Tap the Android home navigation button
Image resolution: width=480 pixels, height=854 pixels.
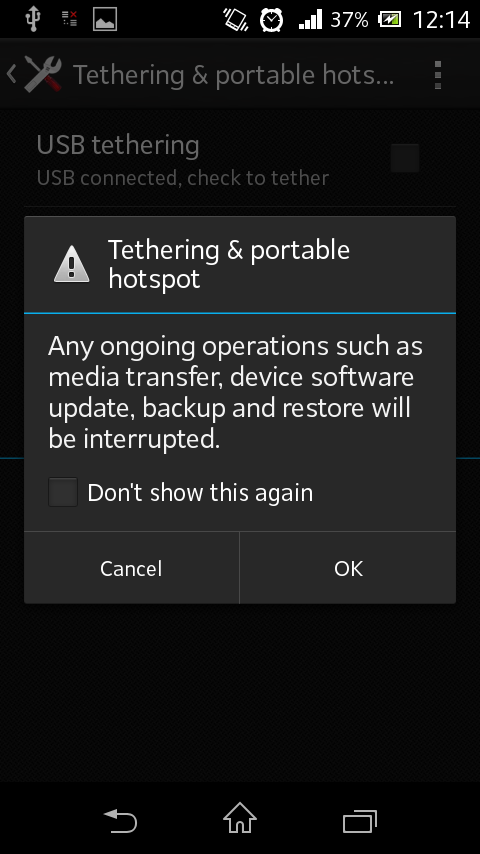(x=240, y=819)
